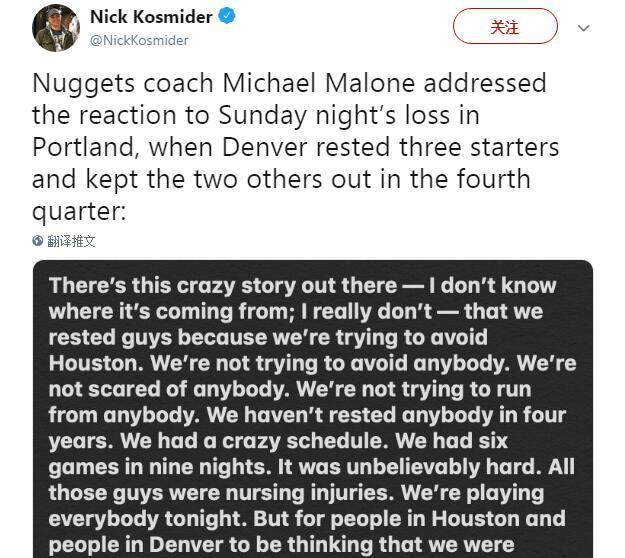Expand the tweet options chevron
This screenshot has height=558, width=625.
tap(584, 28)
